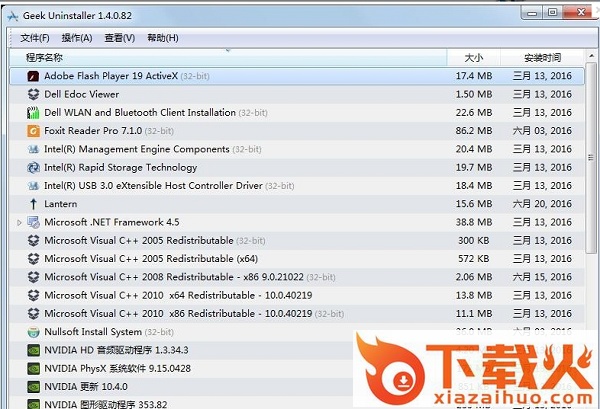
Task: Close the Geek Uninstaller window
Action: tap(581, 13)
